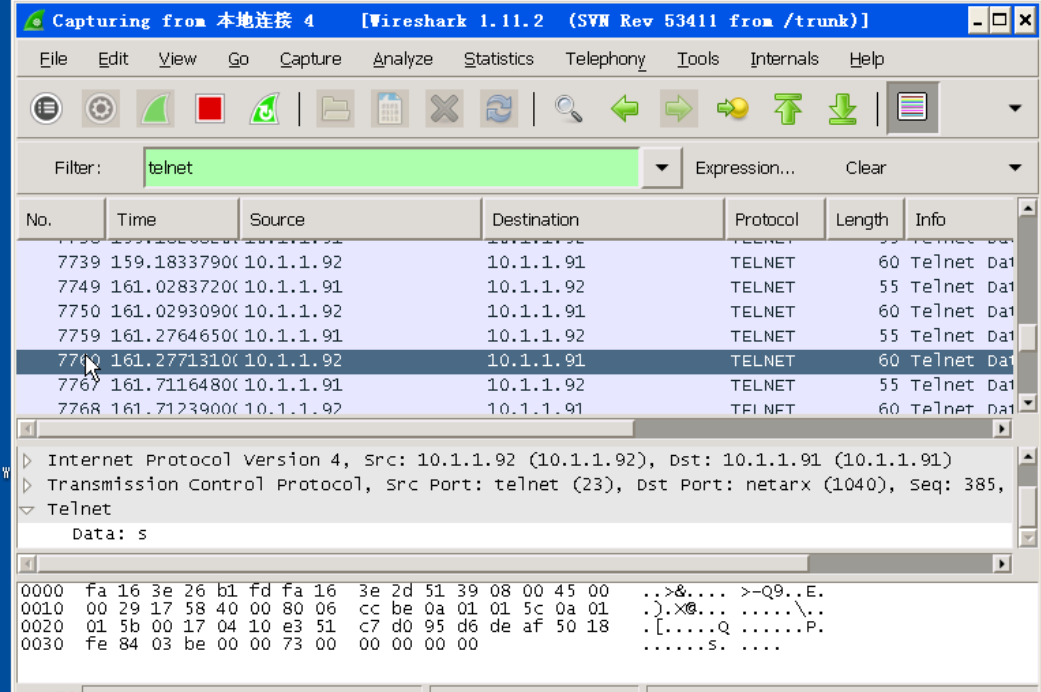Click packet list scroll up arrow
This screenshot has width=1041, height=692.
coord(1027,208)
